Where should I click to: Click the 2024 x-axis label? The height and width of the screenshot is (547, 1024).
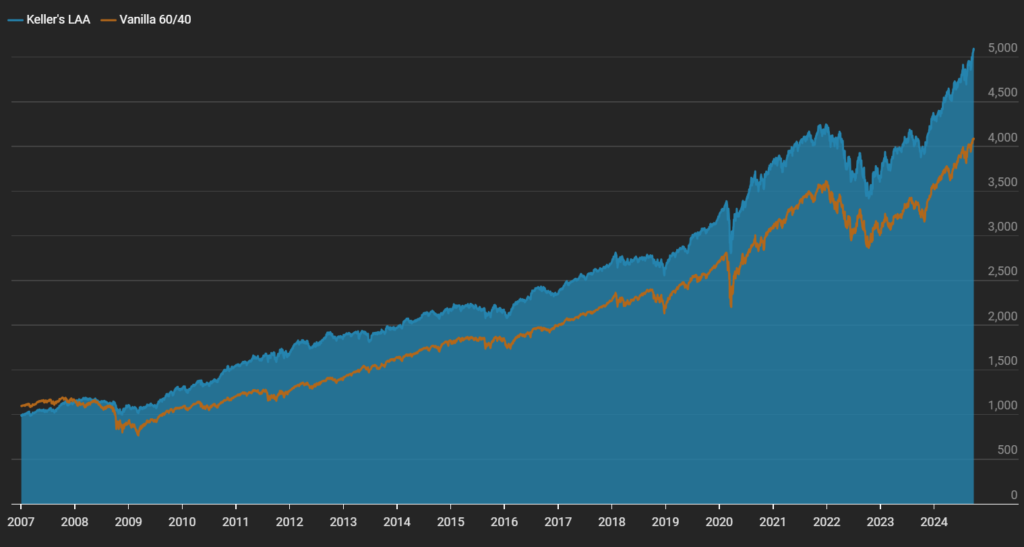coord(934,522)
